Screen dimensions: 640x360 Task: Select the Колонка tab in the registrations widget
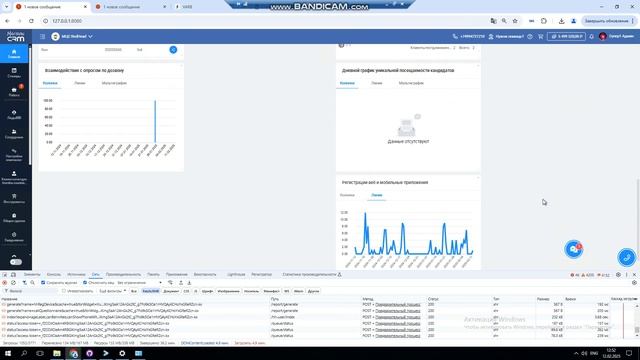point(347,195)
